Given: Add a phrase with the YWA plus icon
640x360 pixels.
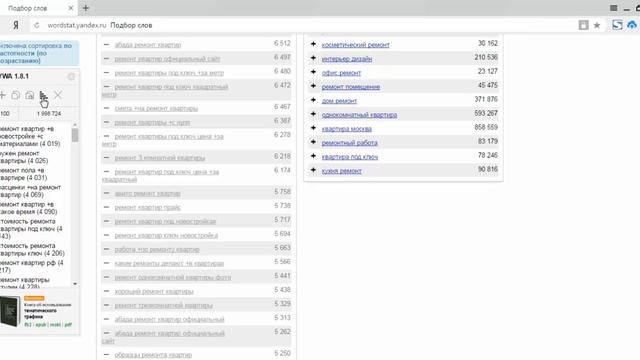Looking at the screenshot, I should tap(2, 96).
